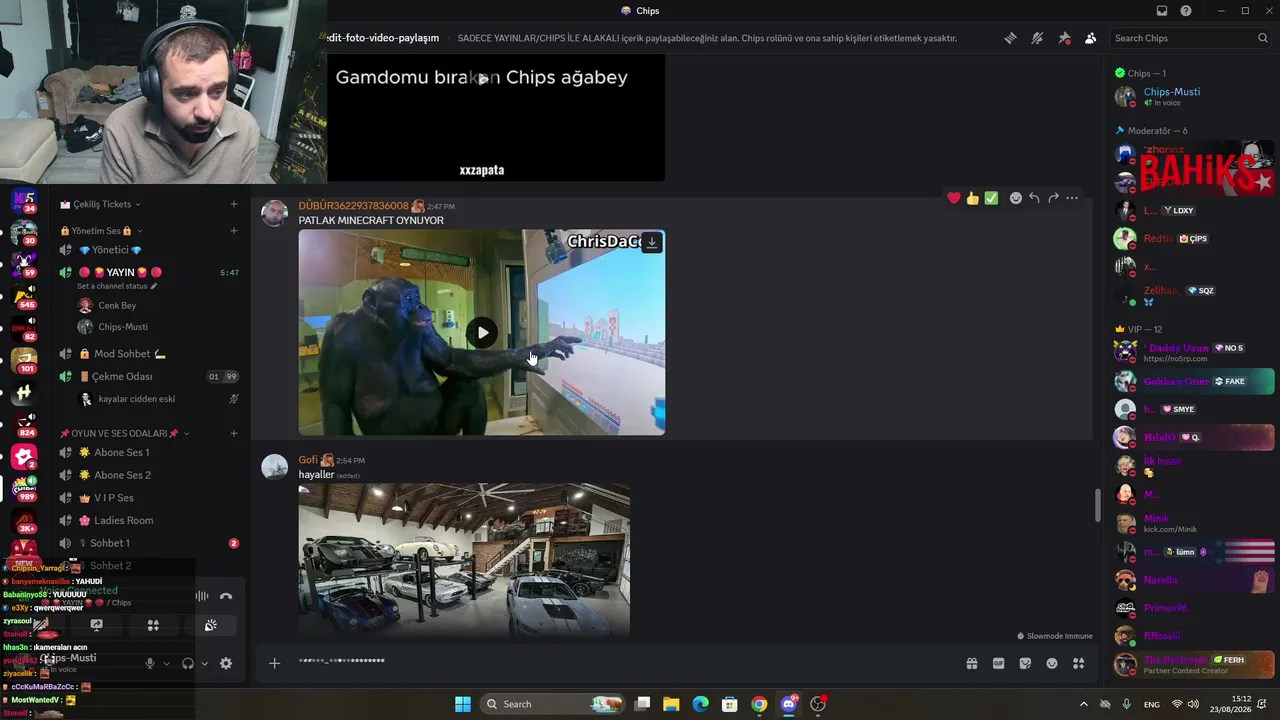Open the add reaction picker on message
The height and width of the screenshot is (720, 1280).
(1016, 198)
